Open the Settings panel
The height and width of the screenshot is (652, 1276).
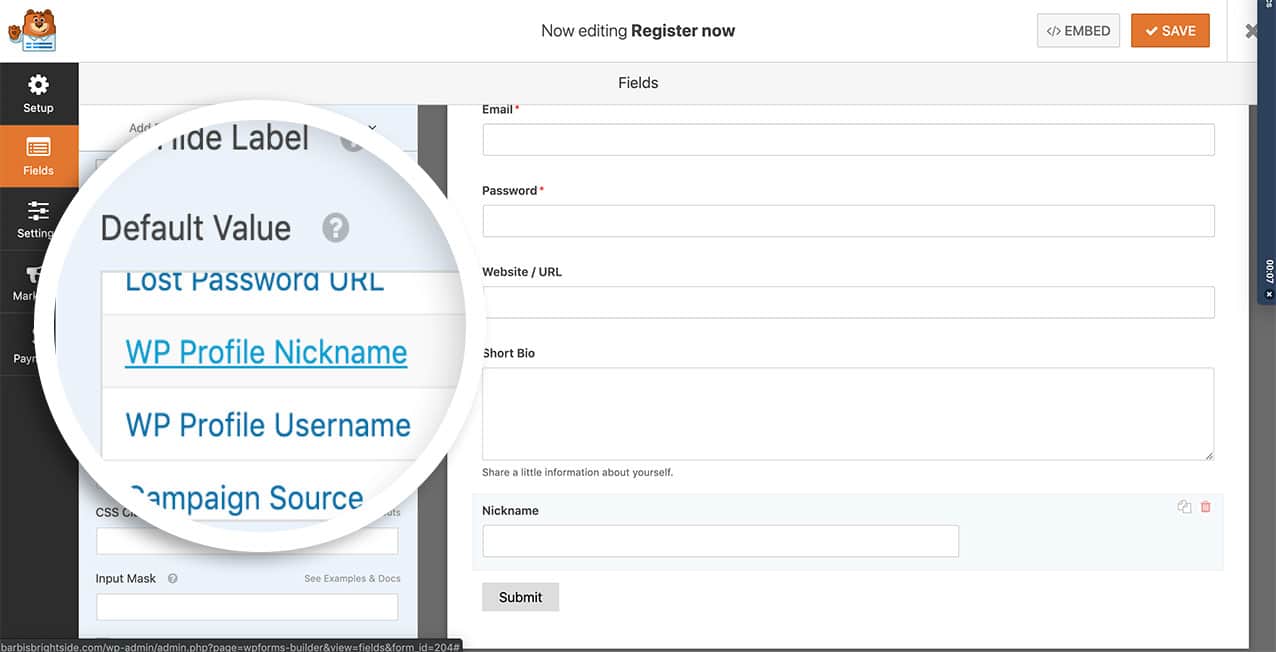pyautogui.click(x=38, y=218)
